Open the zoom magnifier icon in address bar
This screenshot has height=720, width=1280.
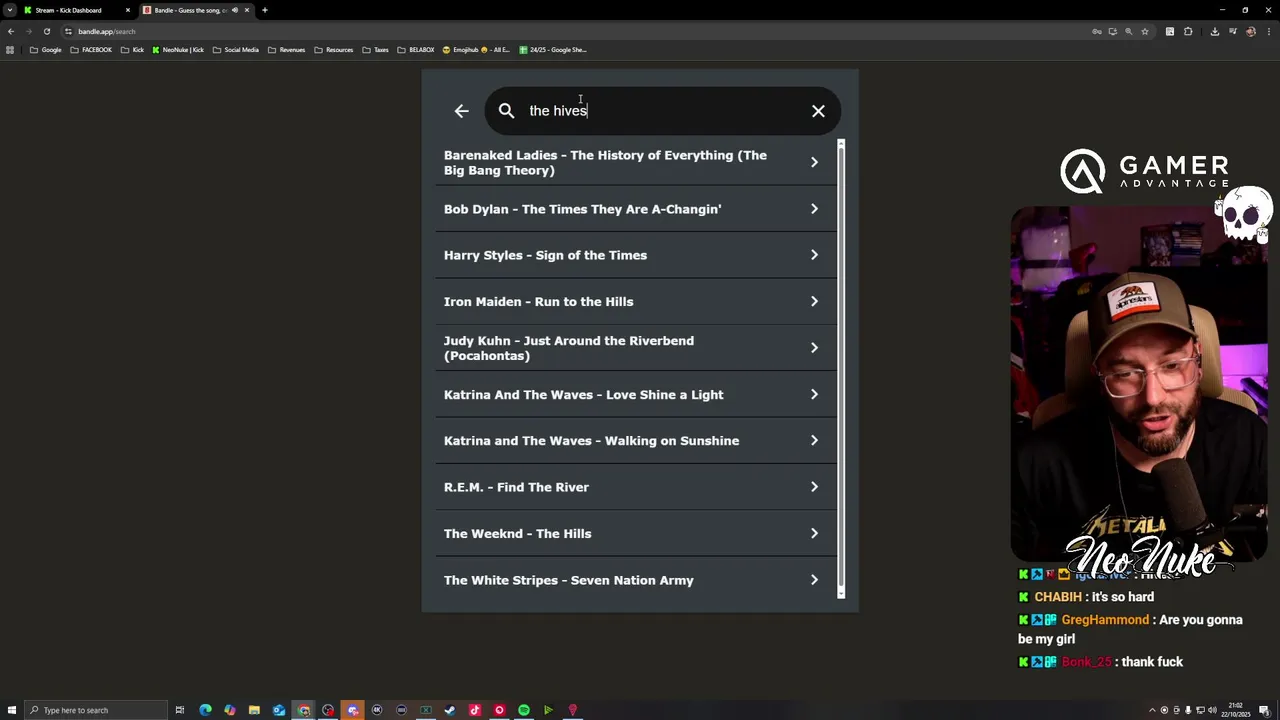click(x=1129, y=31)
